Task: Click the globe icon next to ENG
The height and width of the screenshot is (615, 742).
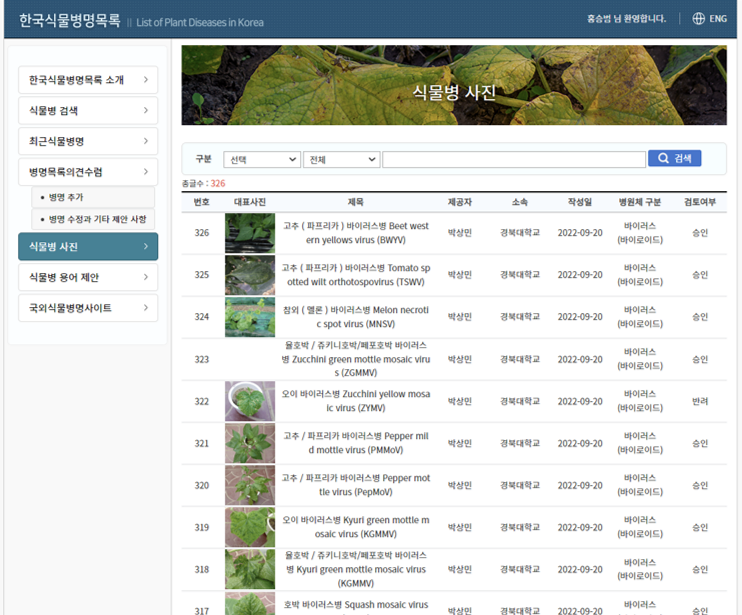Action: [698, 18]
